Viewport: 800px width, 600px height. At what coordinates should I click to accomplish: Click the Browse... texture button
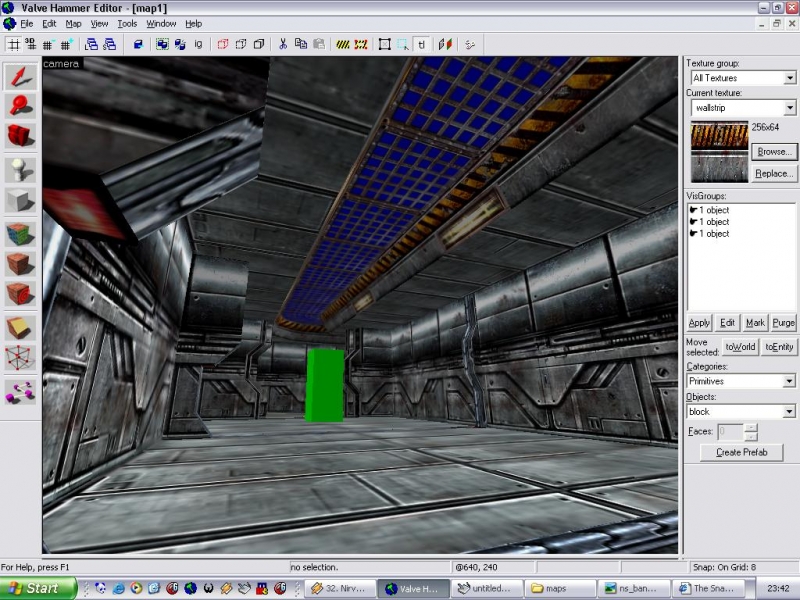coord(773,152)
